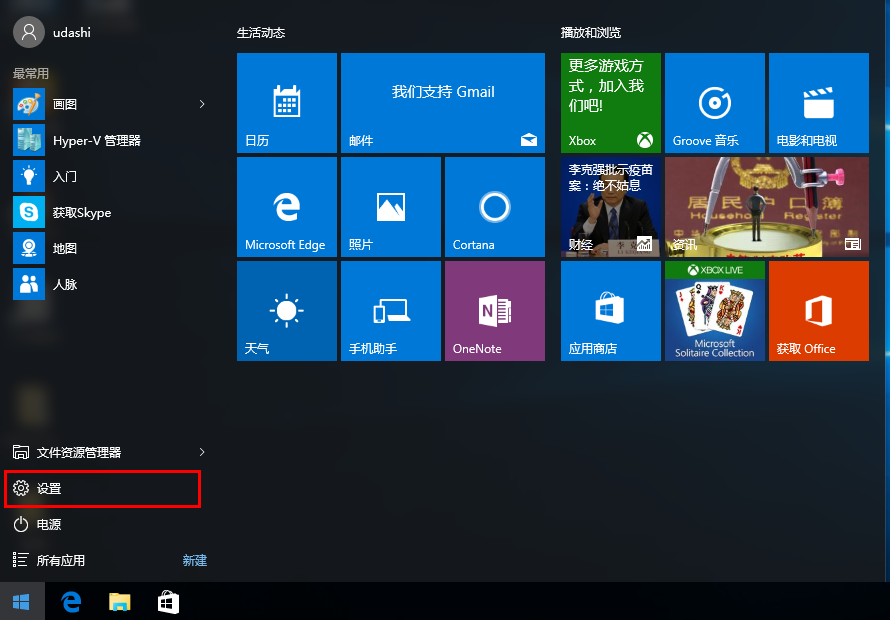Open the 人脉 People app

tap(108, 284)
